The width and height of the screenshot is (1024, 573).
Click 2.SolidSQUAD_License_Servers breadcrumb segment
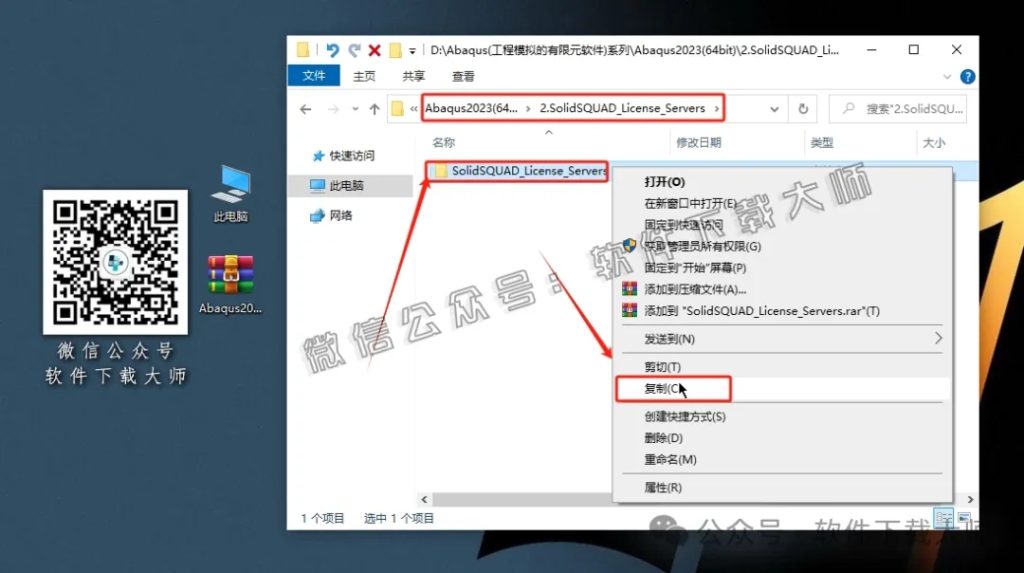click(x=622, y=108)
